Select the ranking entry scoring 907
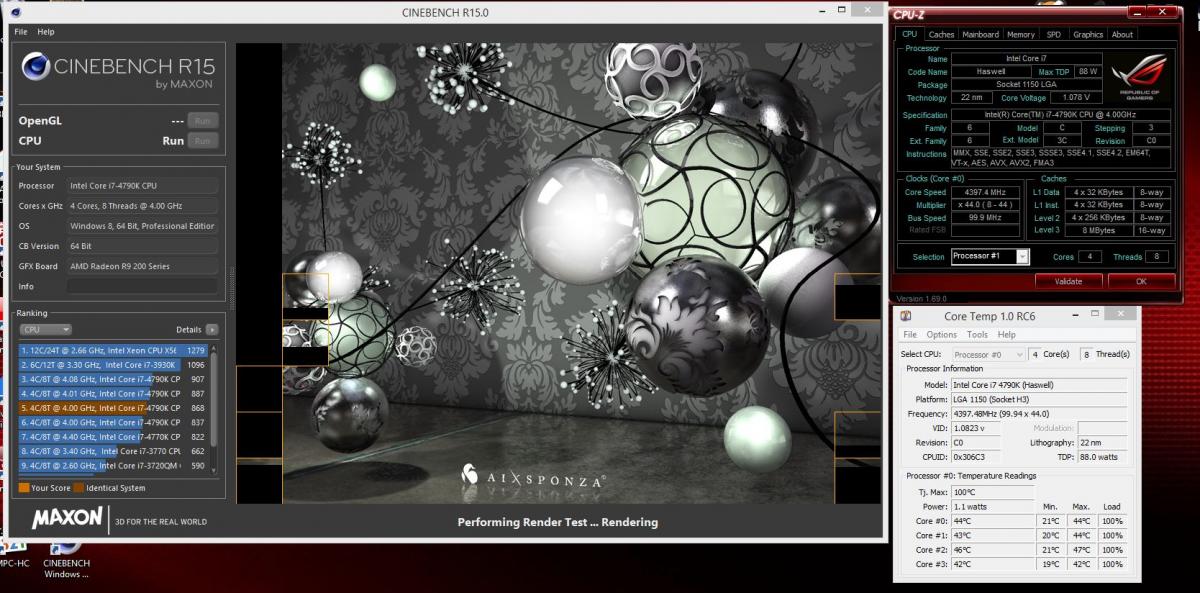Screen dimensions: 1200x593 point(113,379)
